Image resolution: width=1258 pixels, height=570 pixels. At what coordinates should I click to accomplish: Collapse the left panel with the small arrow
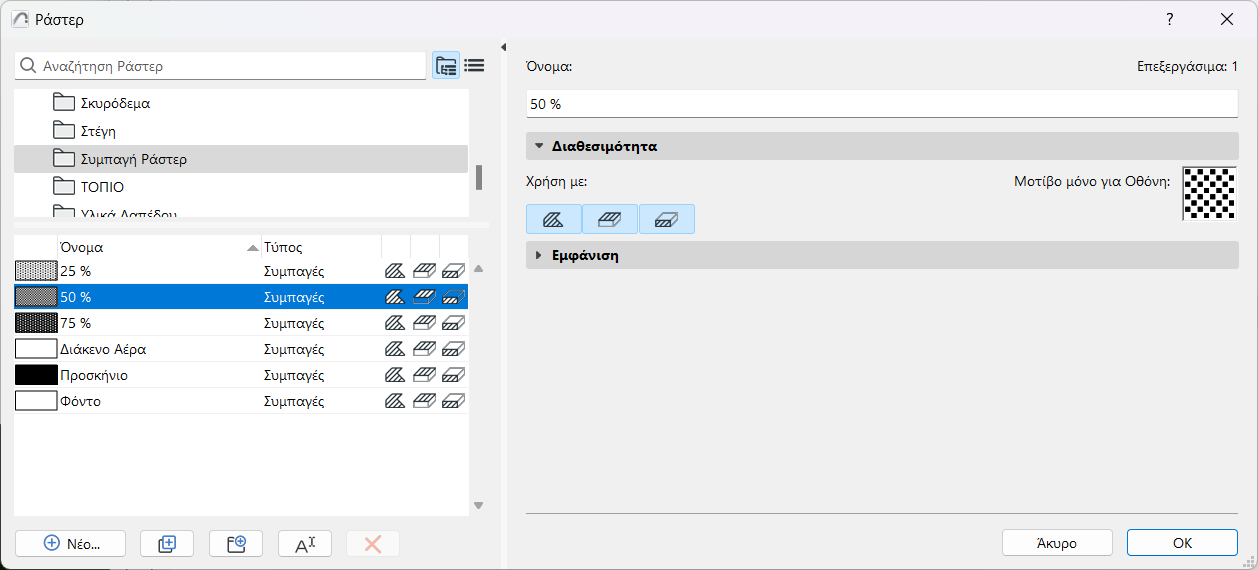click(x=503, y=47)
